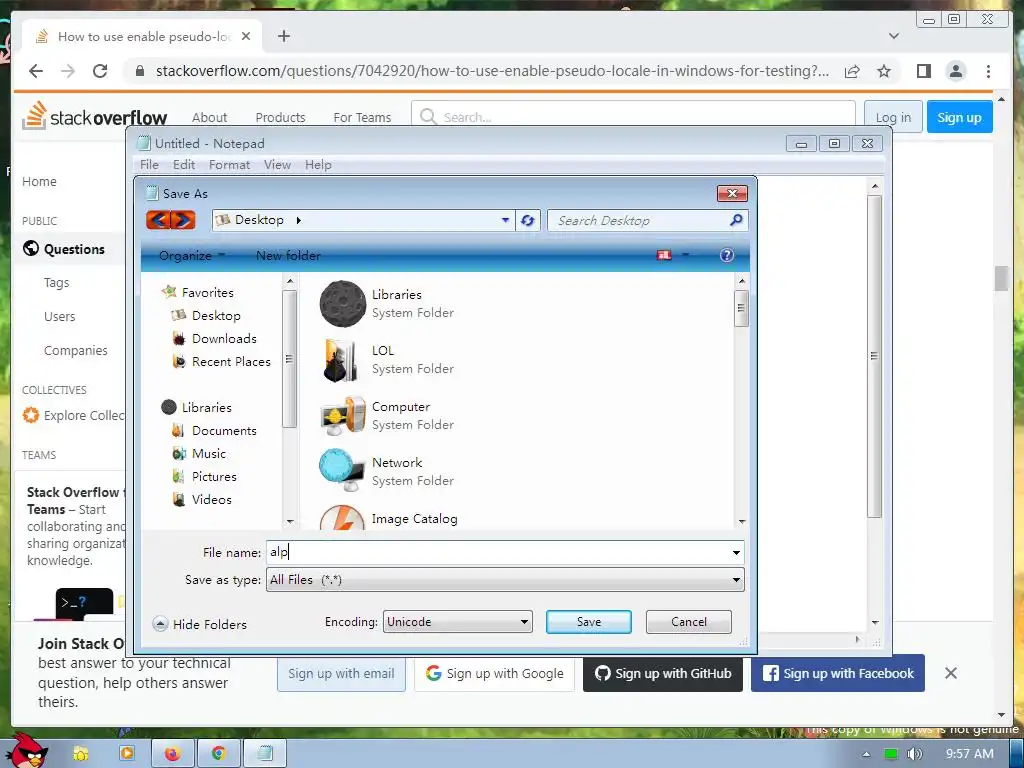This screenshot has height=768, width=1024.
Task: Open a new Chrome tab
Action: [283, 36]
